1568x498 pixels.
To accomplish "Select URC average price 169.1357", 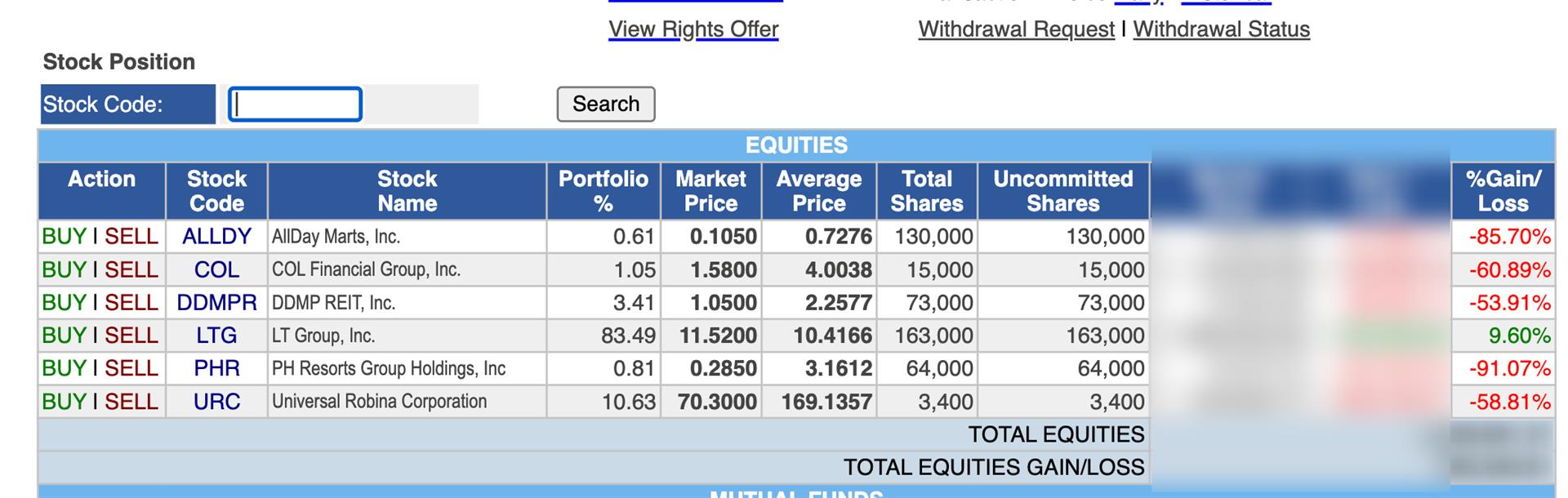I will pos(826,402).
